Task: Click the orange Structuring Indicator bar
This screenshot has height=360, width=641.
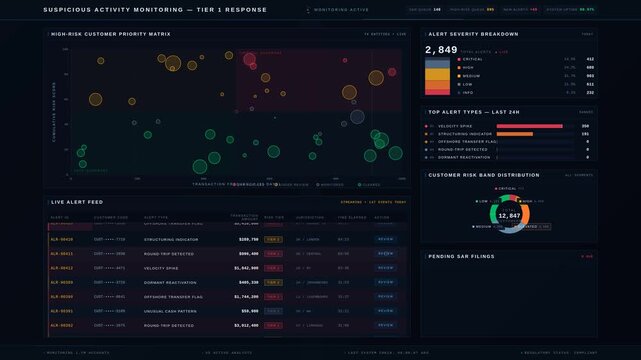Action: [x=515, y=134]
